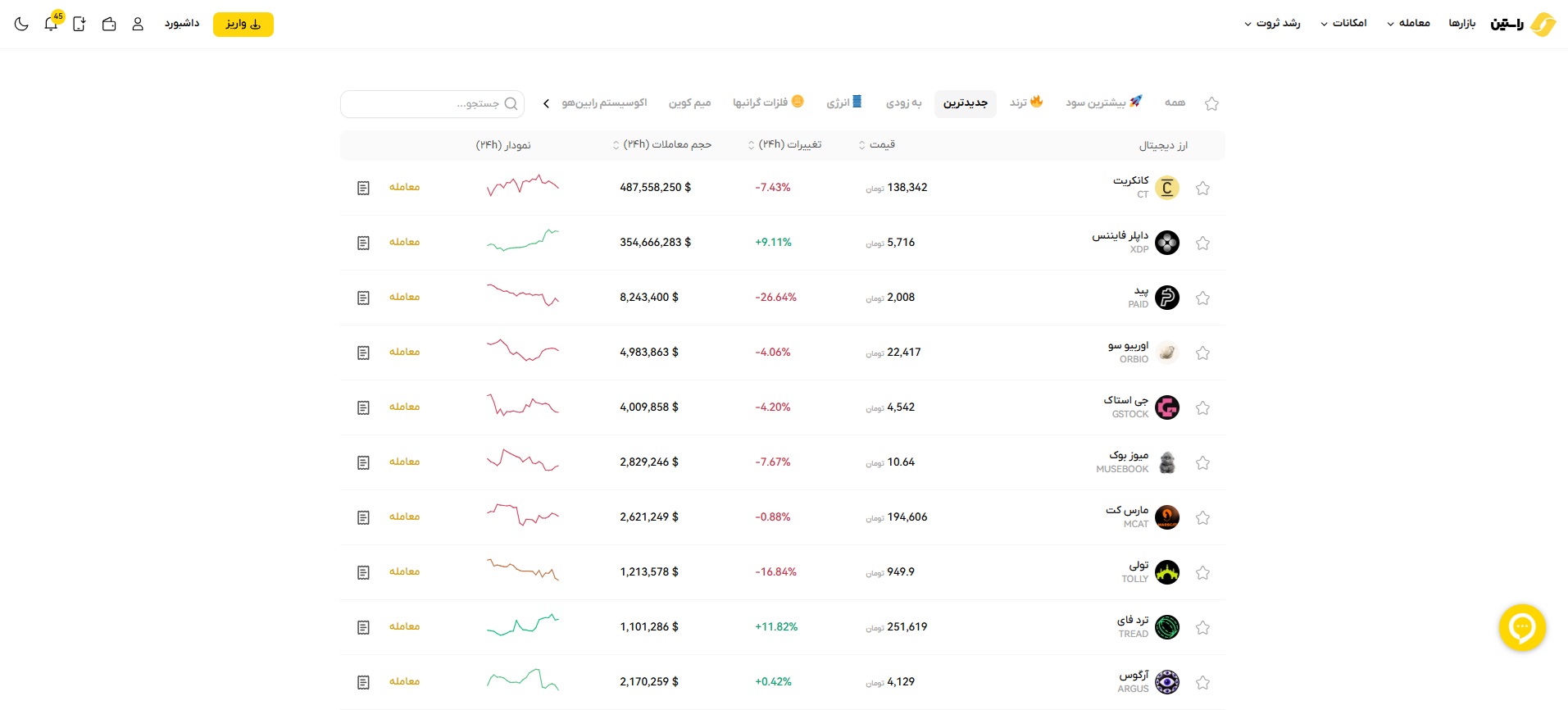1568x710 pixels.
Task: Open details icon for MUSEBOOK row
Action: click(x=364, y=462)
